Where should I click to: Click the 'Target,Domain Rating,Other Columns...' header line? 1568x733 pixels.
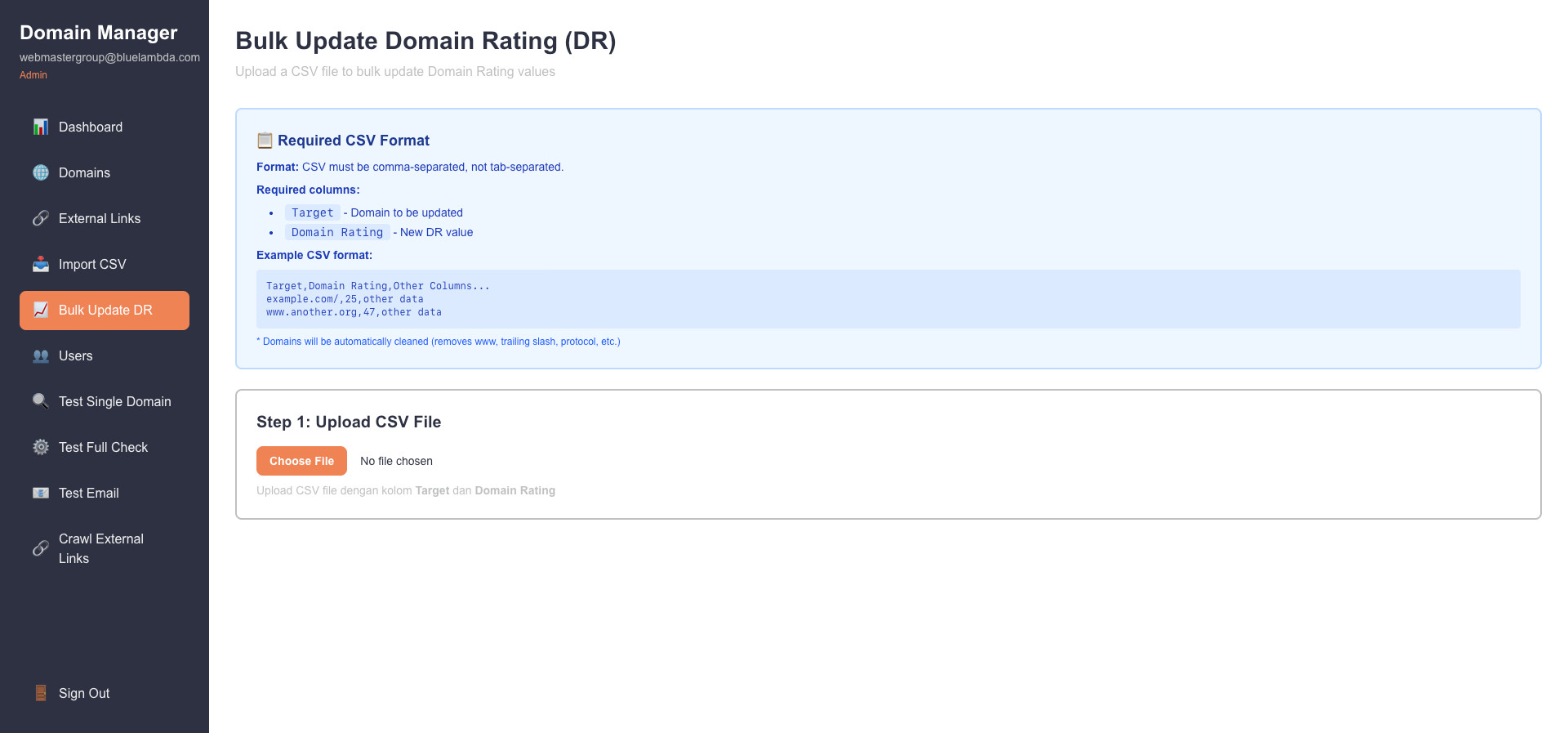tap(378, 286)
